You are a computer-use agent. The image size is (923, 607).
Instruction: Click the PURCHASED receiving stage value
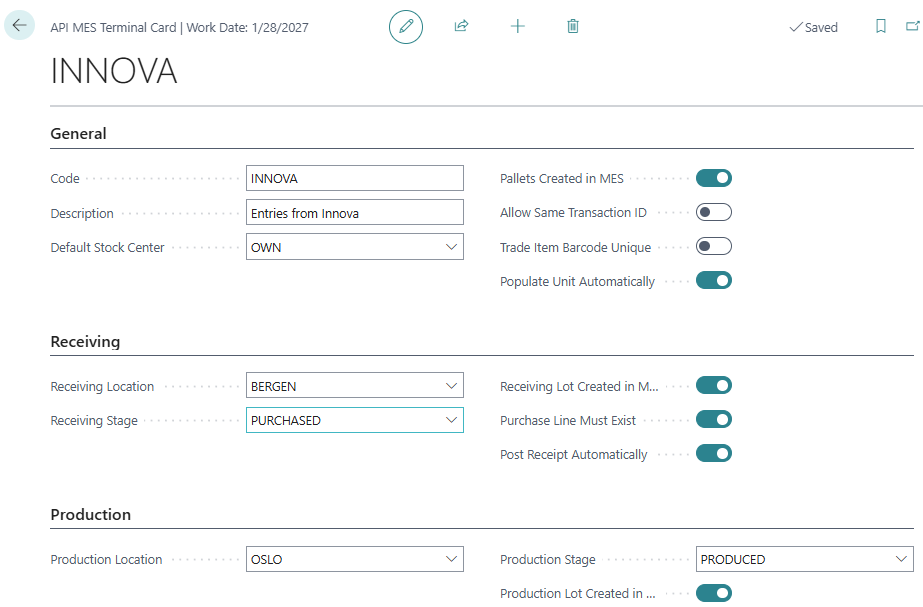(286, 420)
